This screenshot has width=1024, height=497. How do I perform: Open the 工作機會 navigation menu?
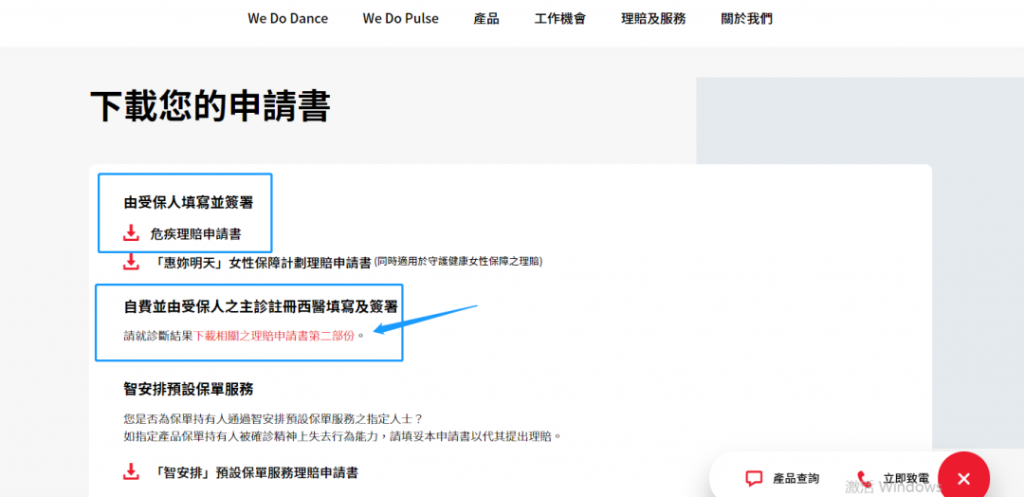560,18
